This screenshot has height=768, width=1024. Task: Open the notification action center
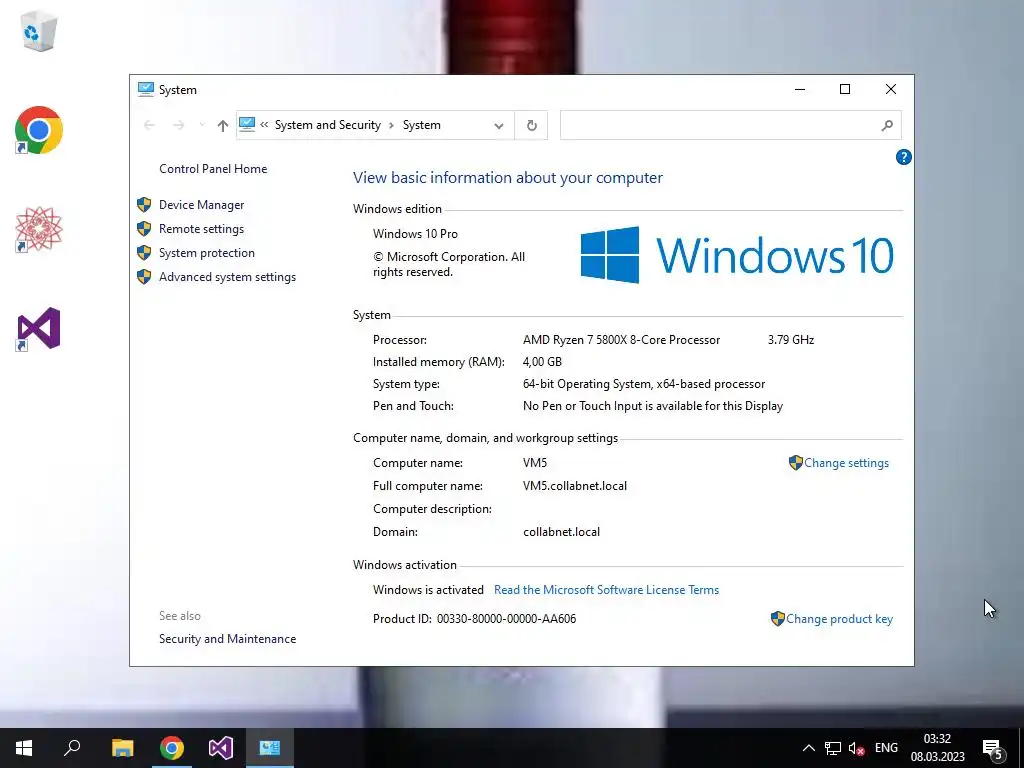[x=993, y=749]
